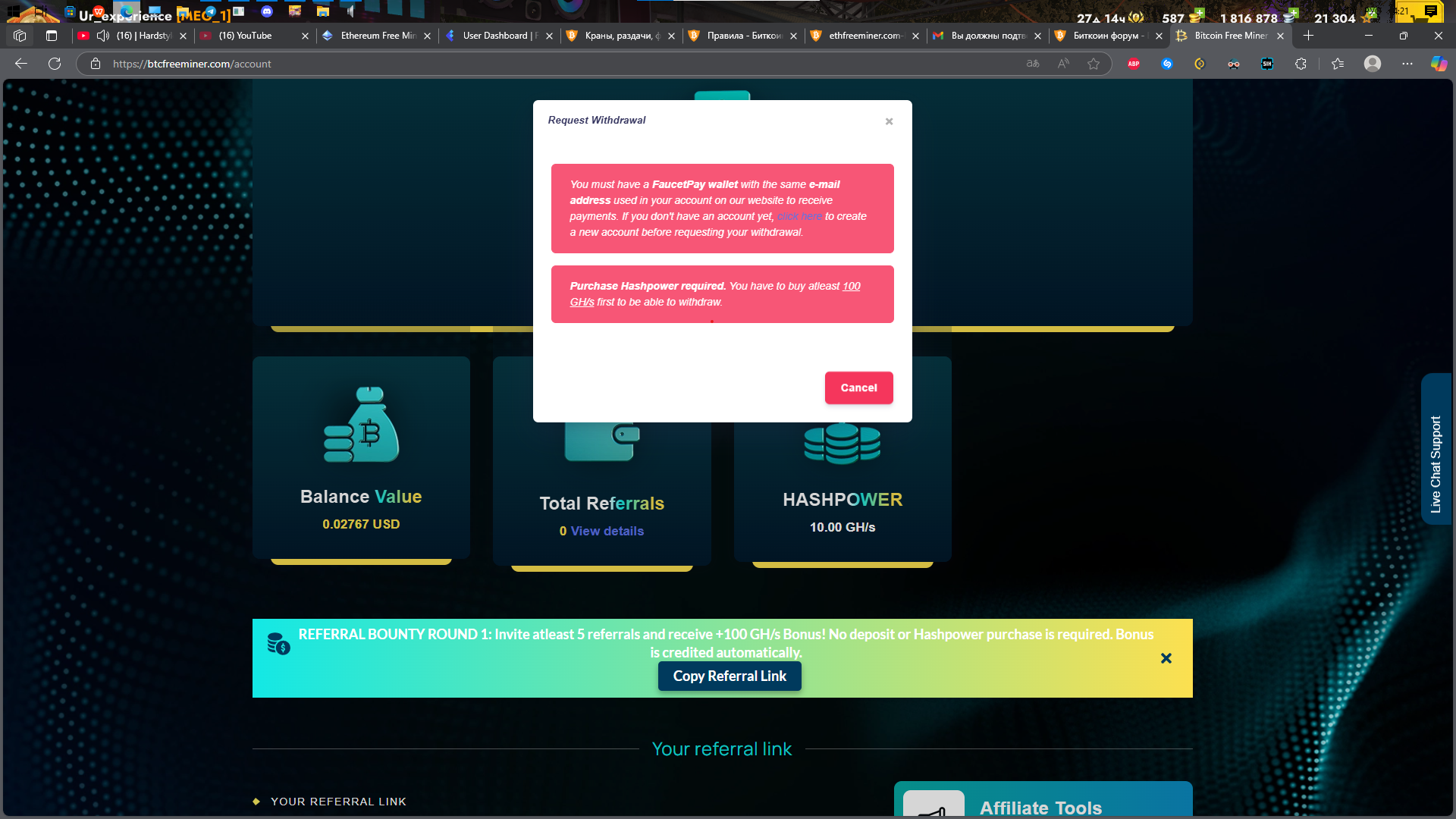Reload the page with refresh icon
1456x819 pixels.
(55, 64)
